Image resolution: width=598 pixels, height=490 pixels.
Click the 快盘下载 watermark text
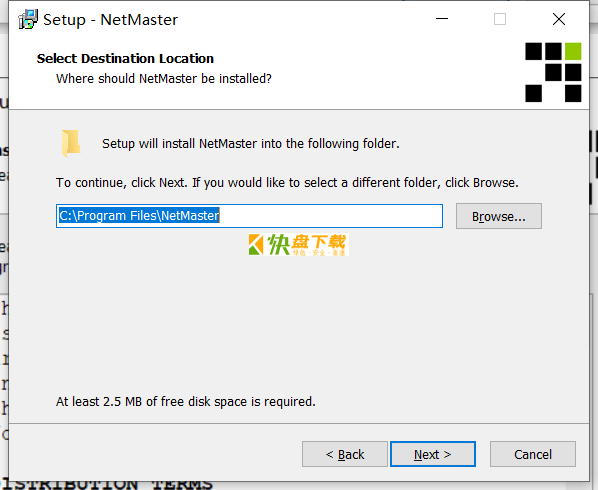307,244
